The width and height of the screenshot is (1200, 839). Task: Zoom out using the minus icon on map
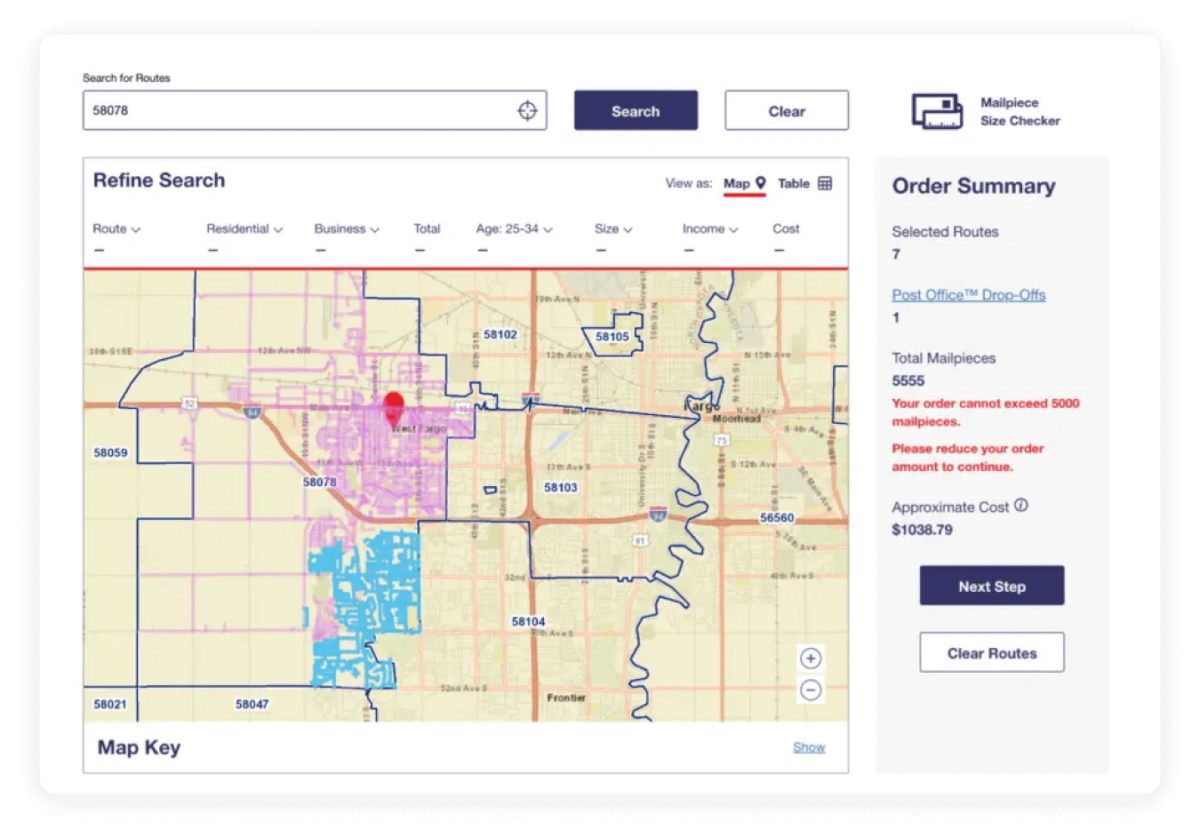tap(811, 690)
